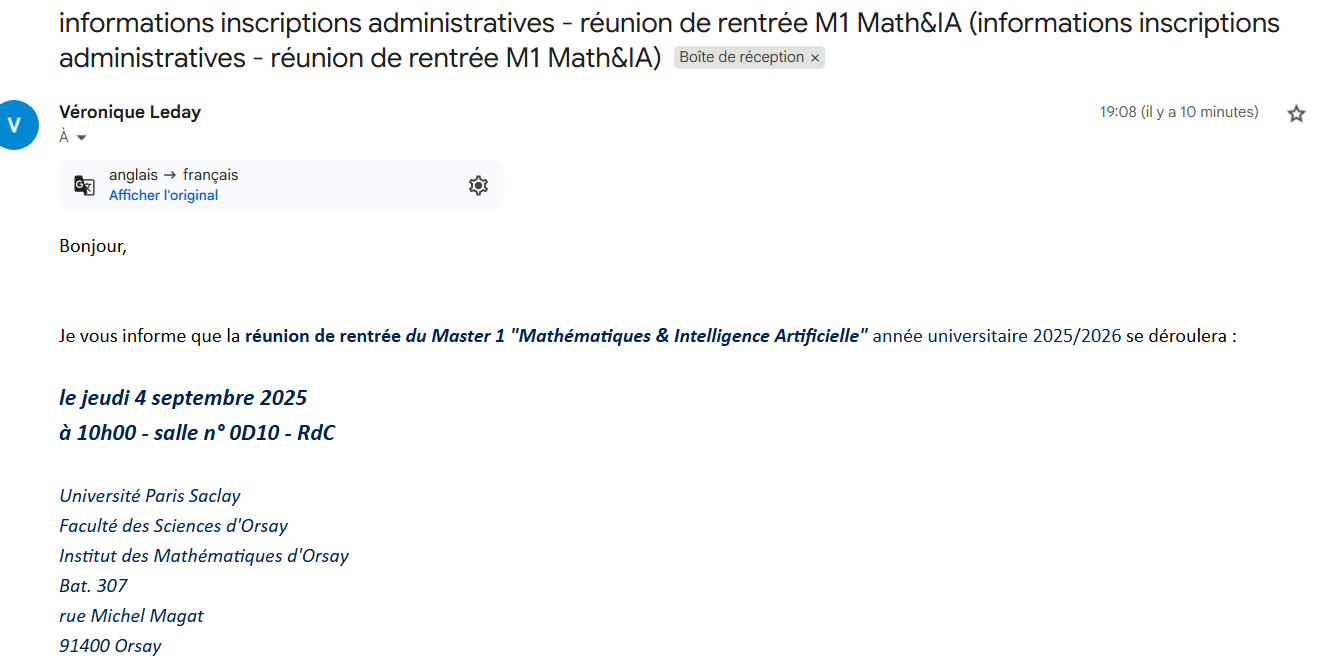This screenshot has height=671, width=1327.
Task: Click the date line jeudi 4 septembre 2025
Action: [x=183, y=398]
